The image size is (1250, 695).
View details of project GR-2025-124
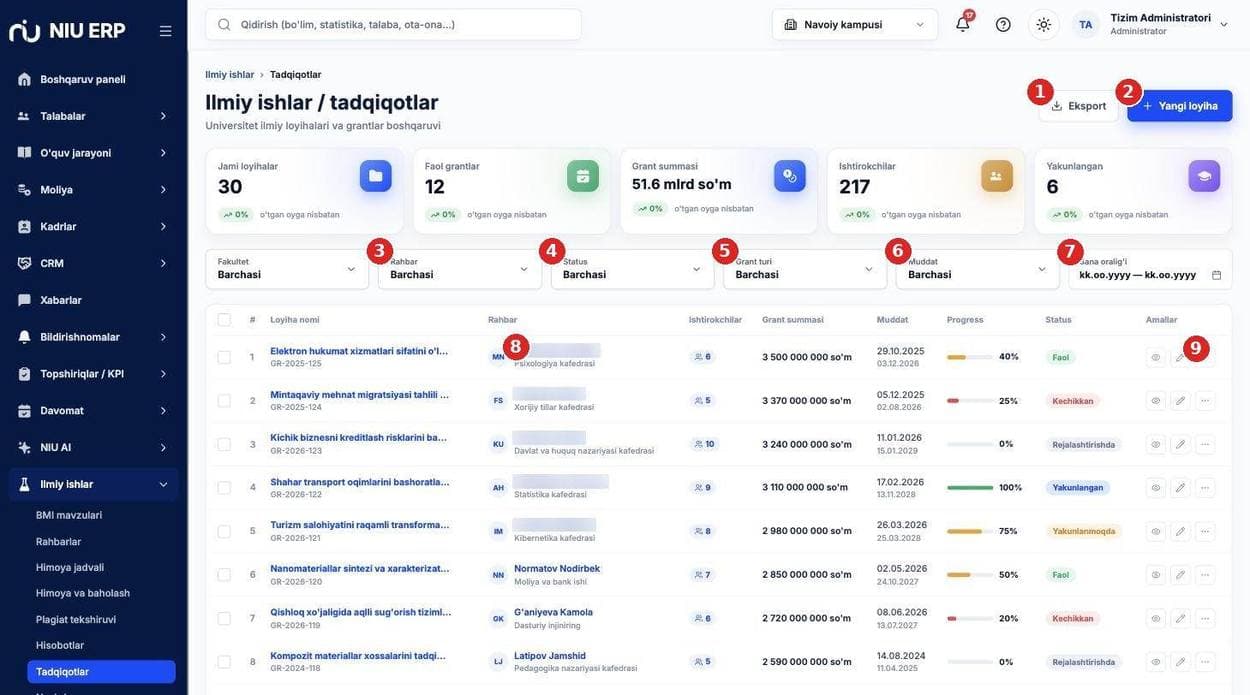(x=1155, y=401)
